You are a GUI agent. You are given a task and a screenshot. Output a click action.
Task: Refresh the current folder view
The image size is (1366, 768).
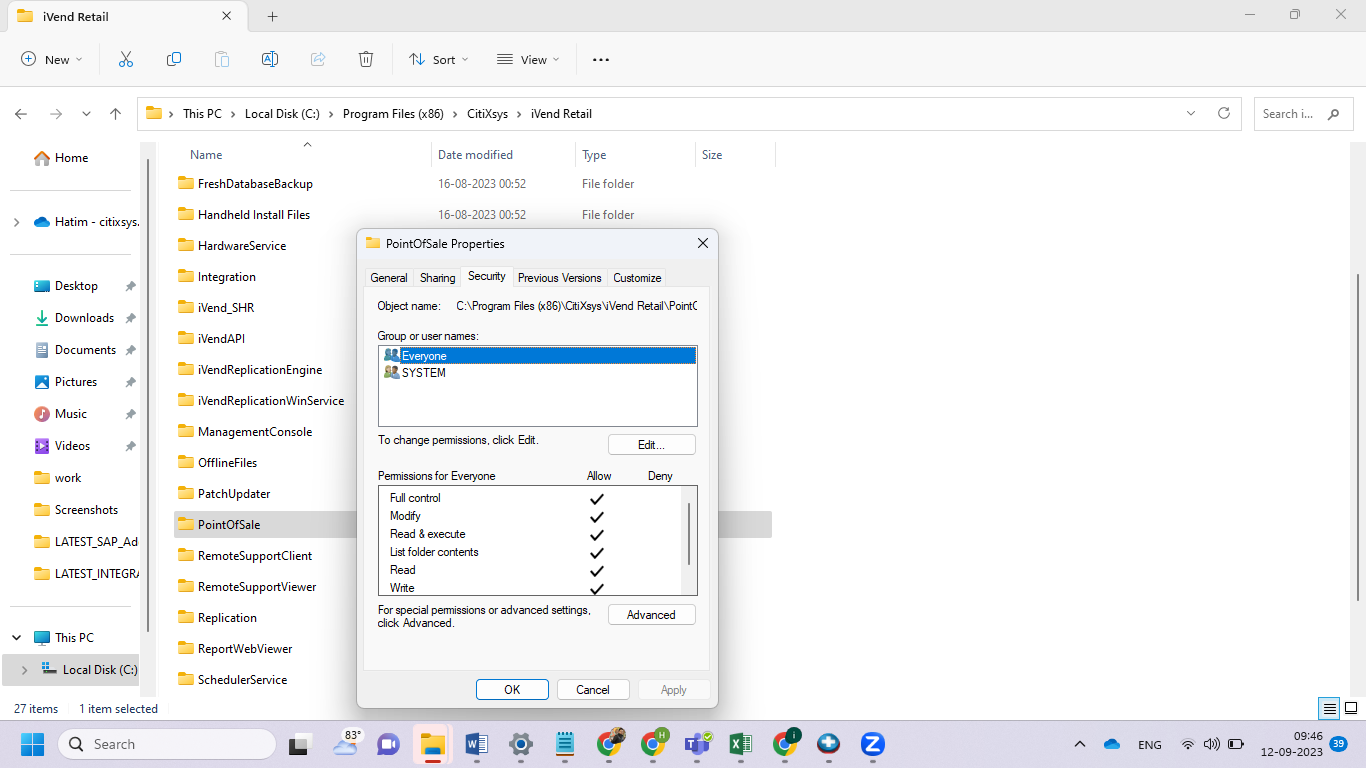1224,114
